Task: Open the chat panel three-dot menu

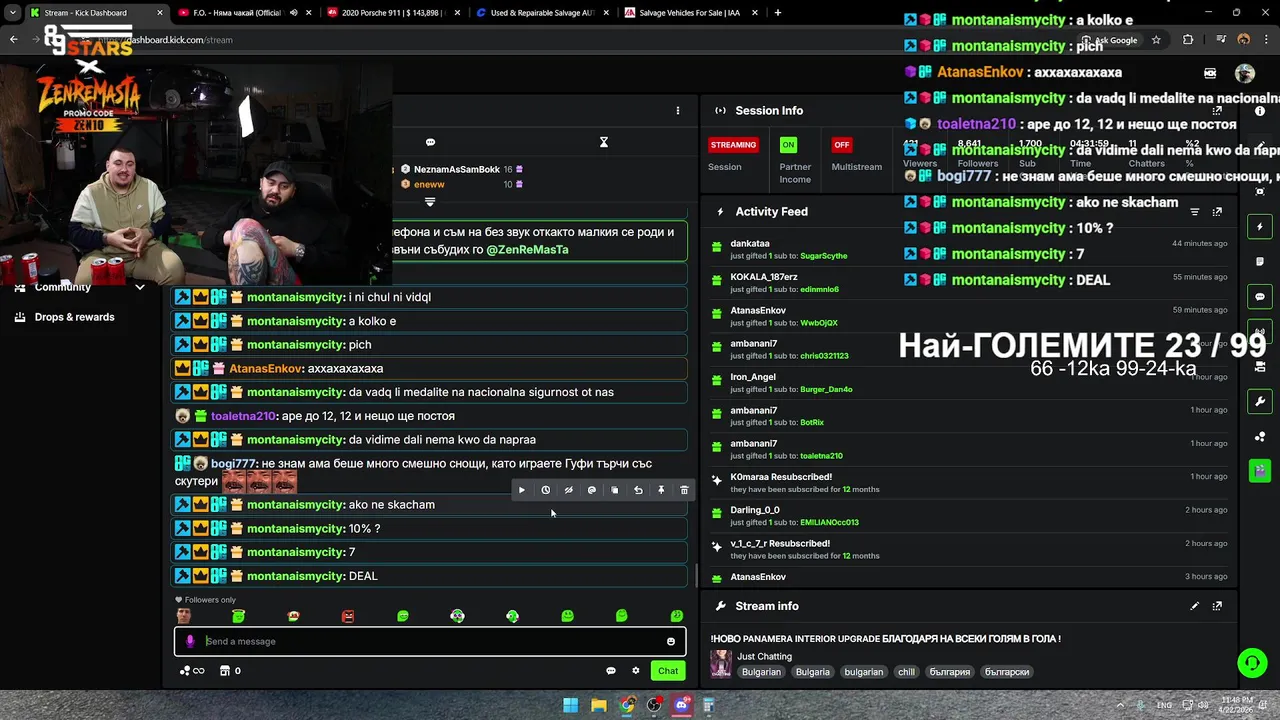Action: [677, 111]
